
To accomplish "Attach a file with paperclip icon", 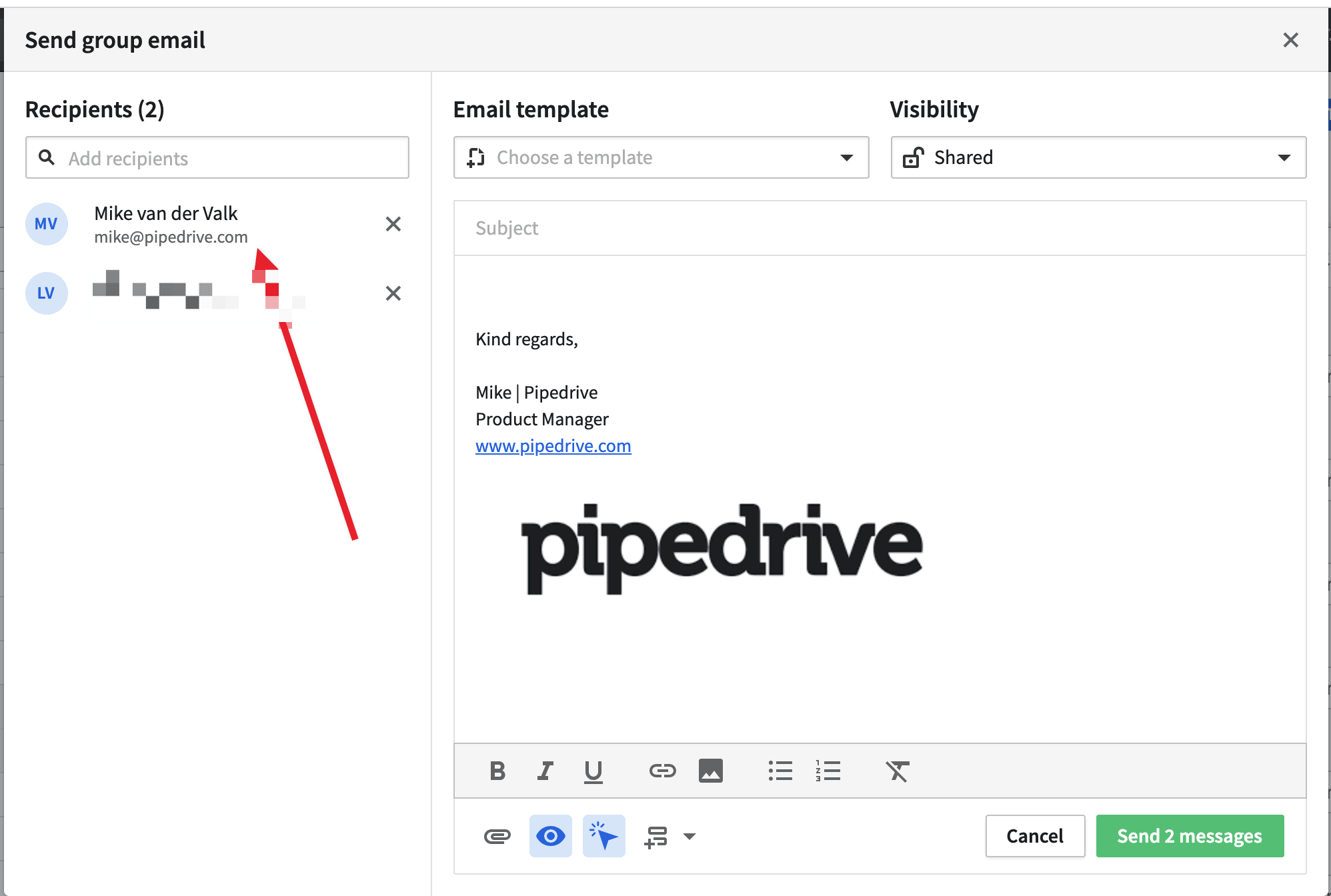I will [497, 836].
